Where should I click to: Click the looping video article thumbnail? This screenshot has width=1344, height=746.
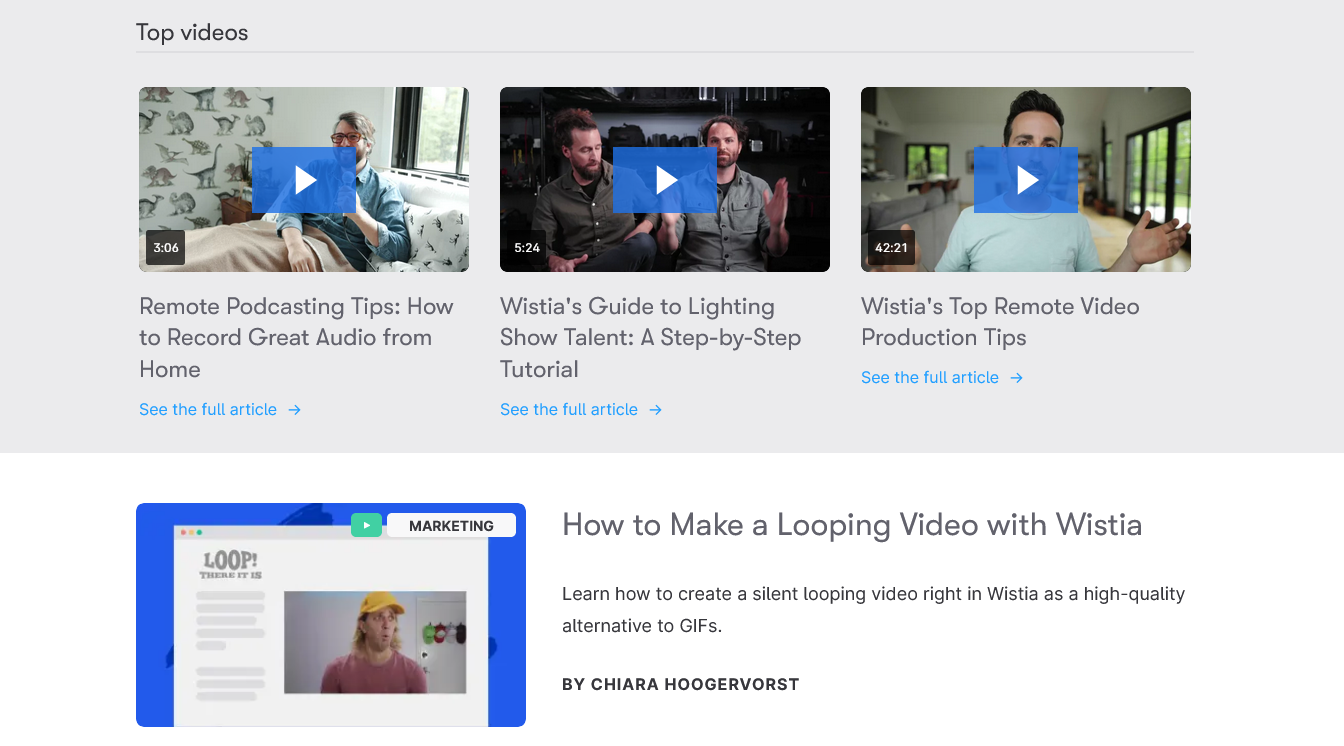(331, 615)
